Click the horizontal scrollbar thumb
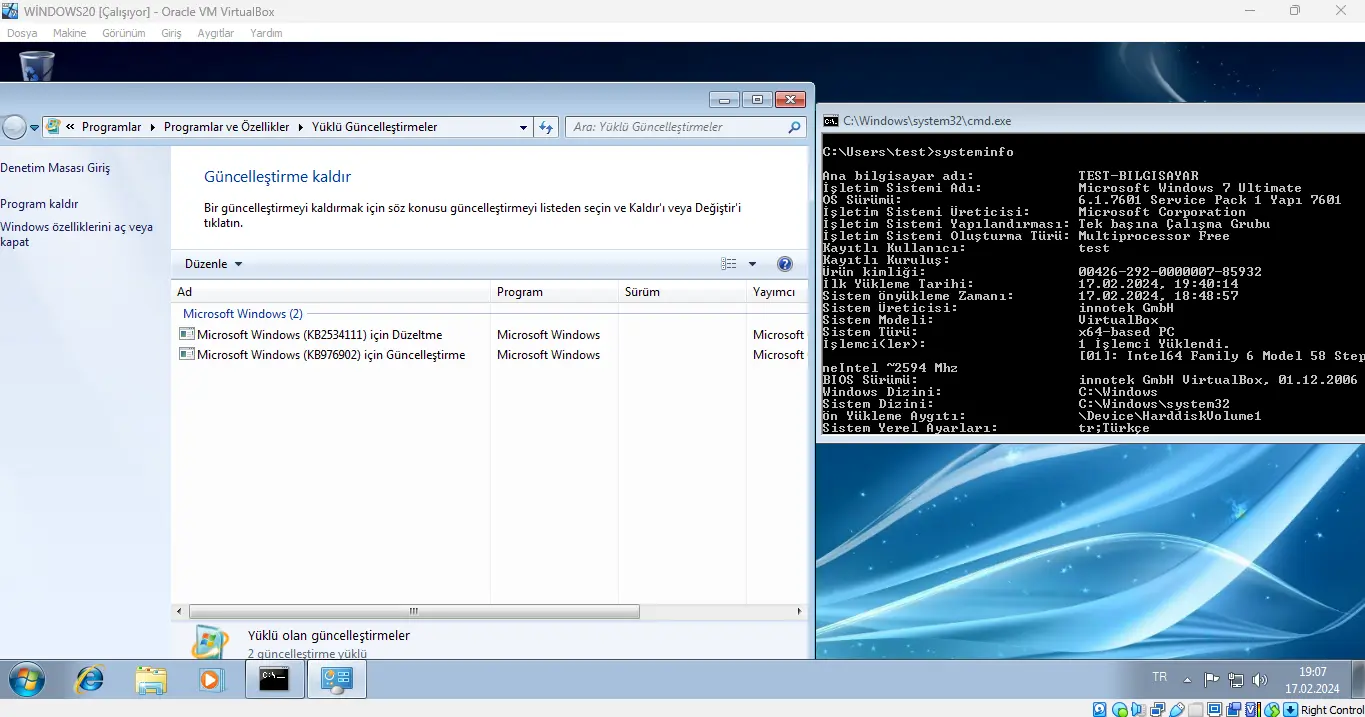 pos(413,611)
